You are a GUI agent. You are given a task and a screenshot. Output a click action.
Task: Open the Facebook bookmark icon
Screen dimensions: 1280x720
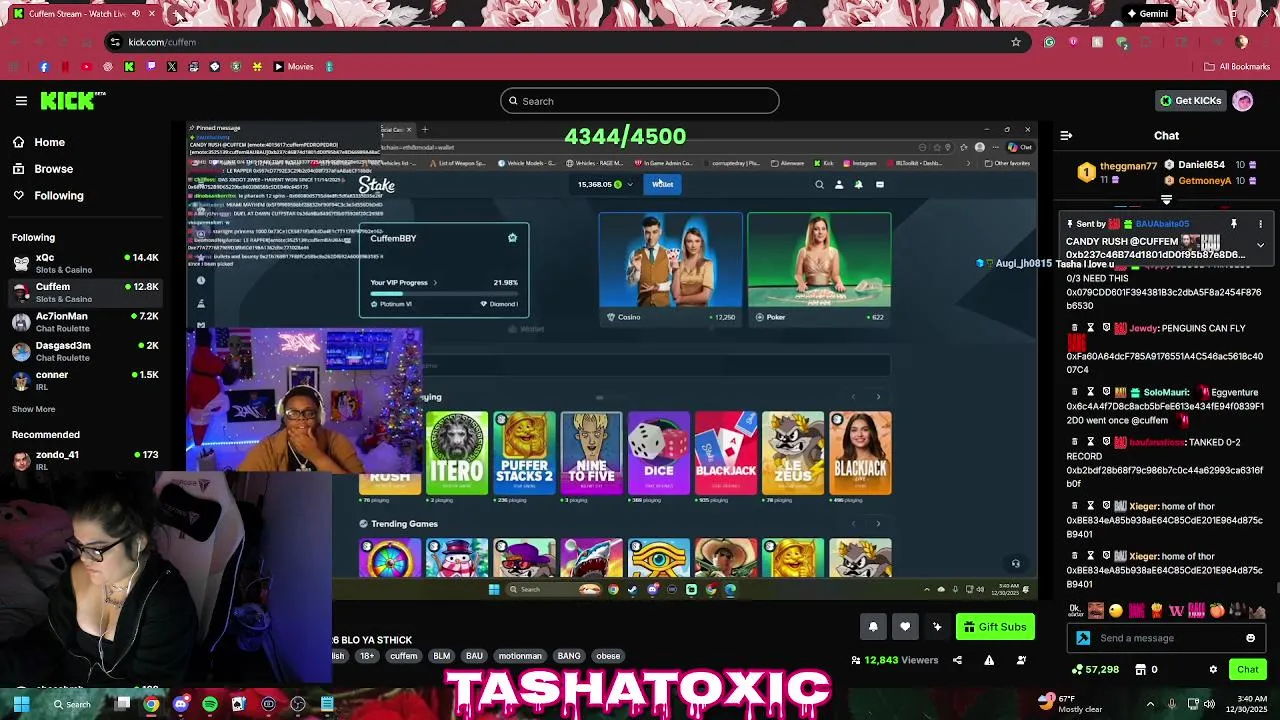[43, 67]
